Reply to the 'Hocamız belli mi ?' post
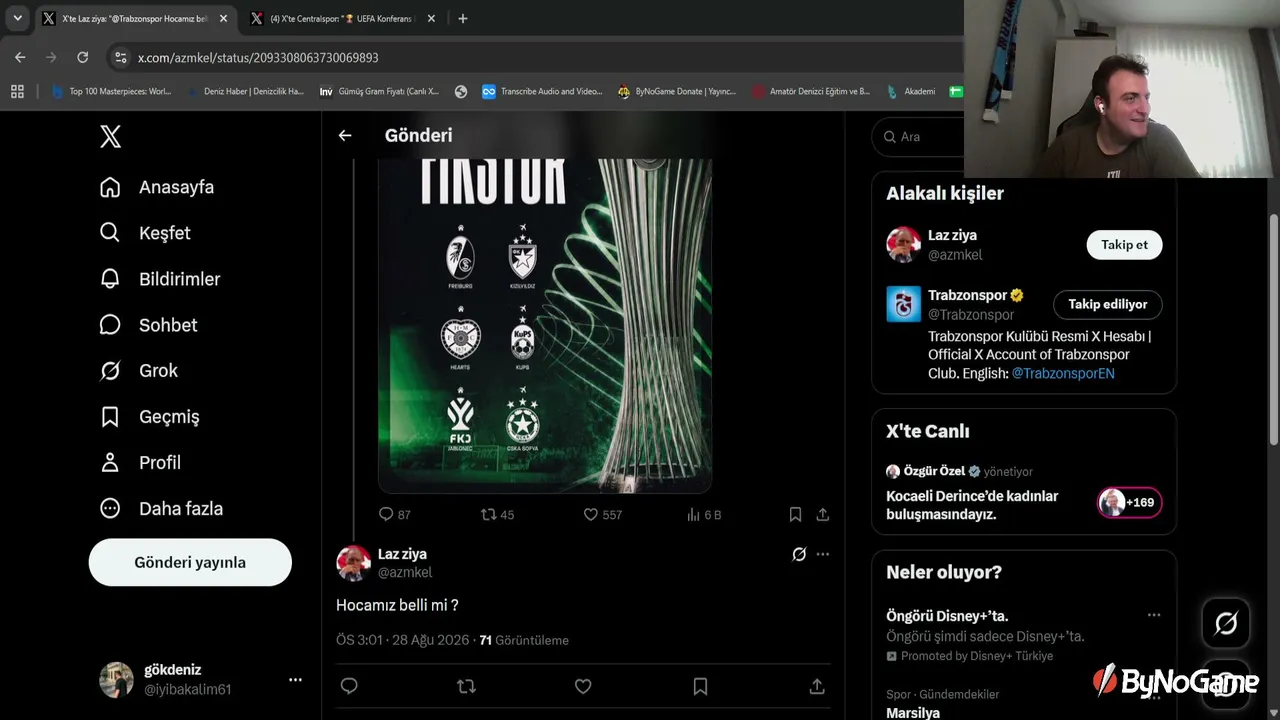 tap(349, 686)
